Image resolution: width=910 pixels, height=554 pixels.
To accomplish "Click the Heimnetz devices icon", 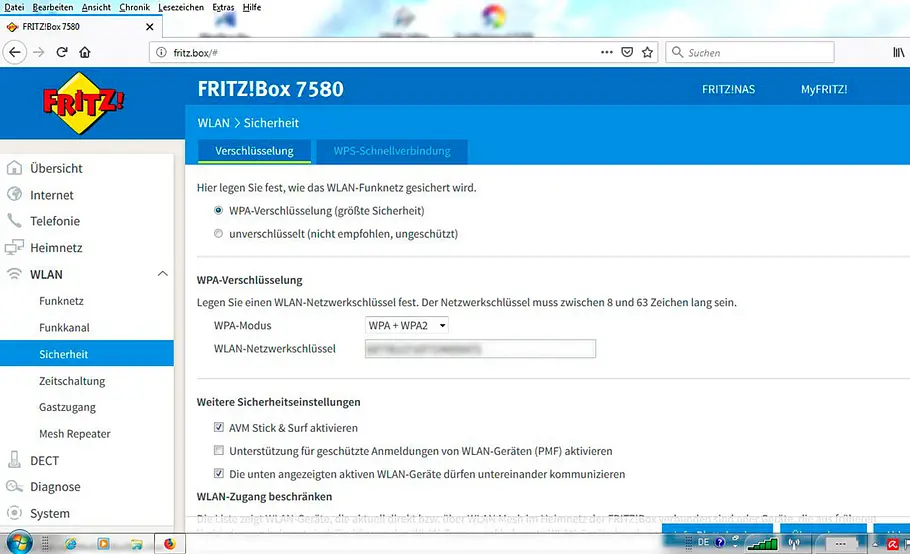I will (14, 247).
